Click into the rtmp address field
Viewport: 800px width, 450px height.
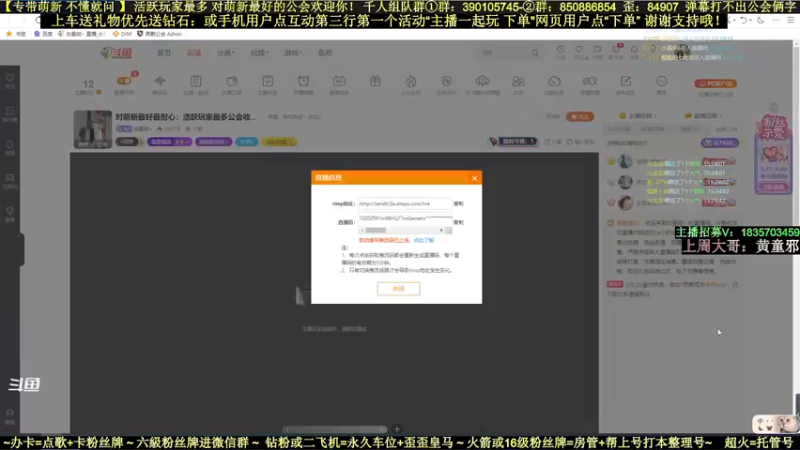405,204
